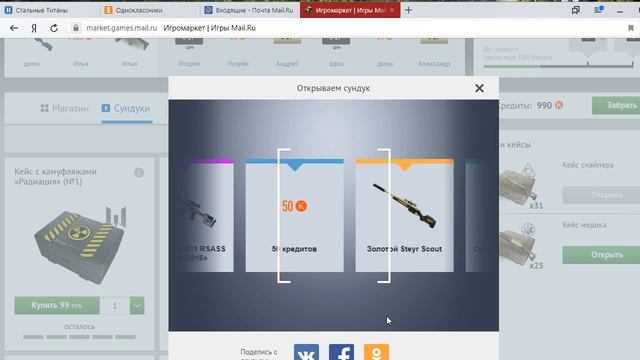Open Сундуки section tab
This screenshot has height=360, width=640.
(126, 108)
